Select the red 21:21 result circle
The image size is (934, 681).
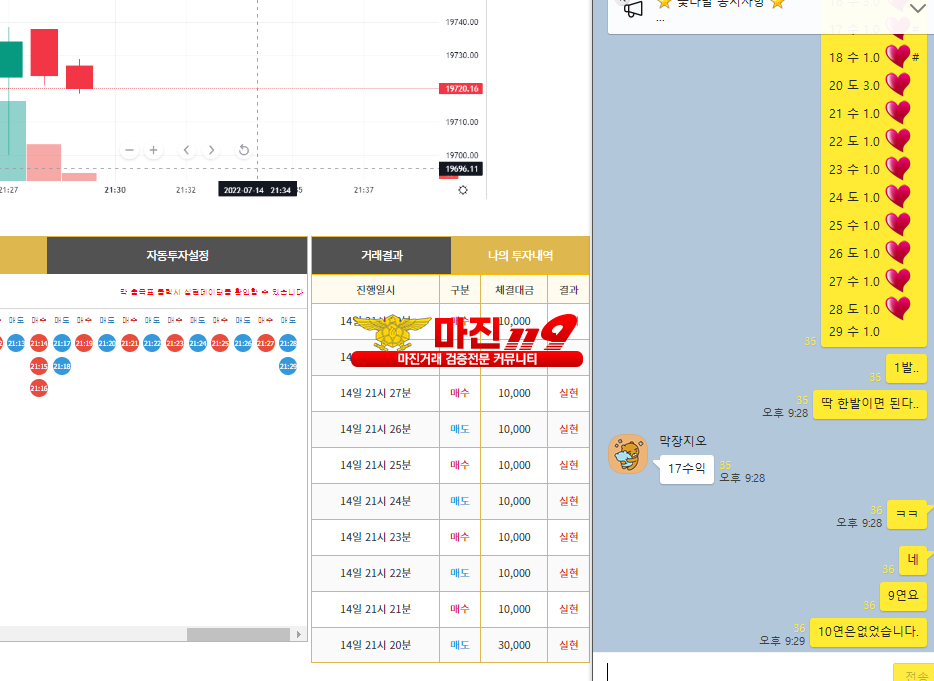pos(130,343)
